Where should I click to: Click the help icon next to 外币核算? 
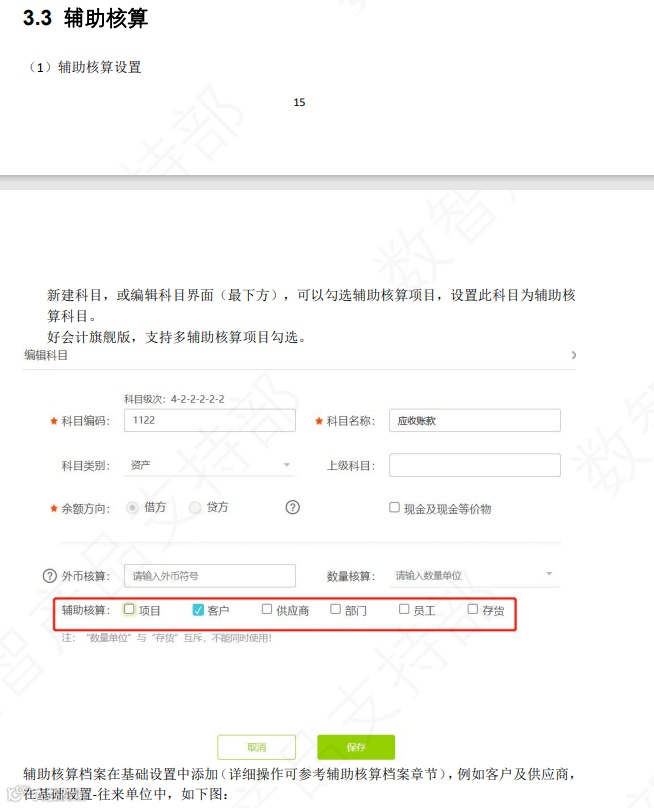[x=49, y=576]
